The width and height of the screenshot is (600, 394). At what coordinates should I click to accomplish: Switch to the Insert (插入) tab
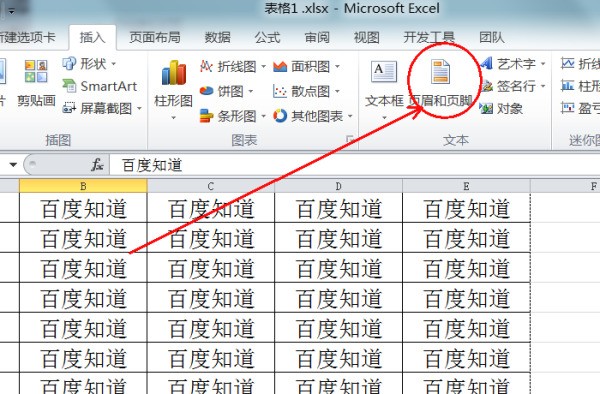click(x=92, y=37)
